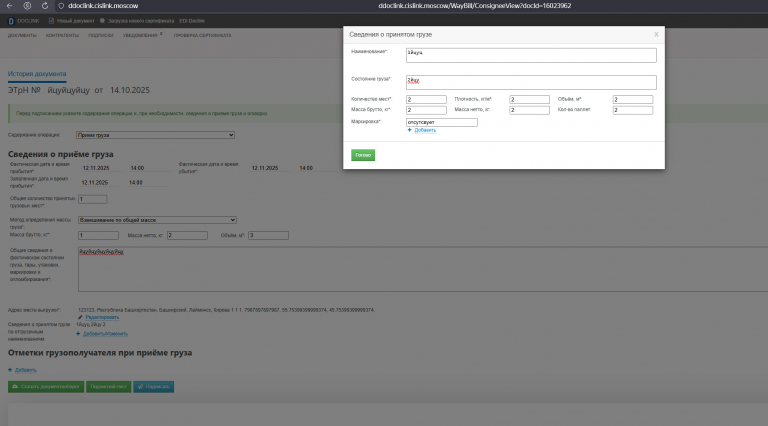The image size is (768, 426).
Task: Click the Количество мест field
Action: [x=426, y=99]
